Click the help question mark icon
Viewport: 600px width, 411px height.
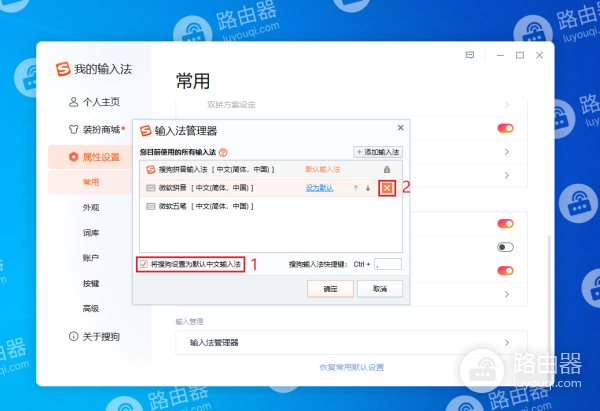tap(223, 152)
